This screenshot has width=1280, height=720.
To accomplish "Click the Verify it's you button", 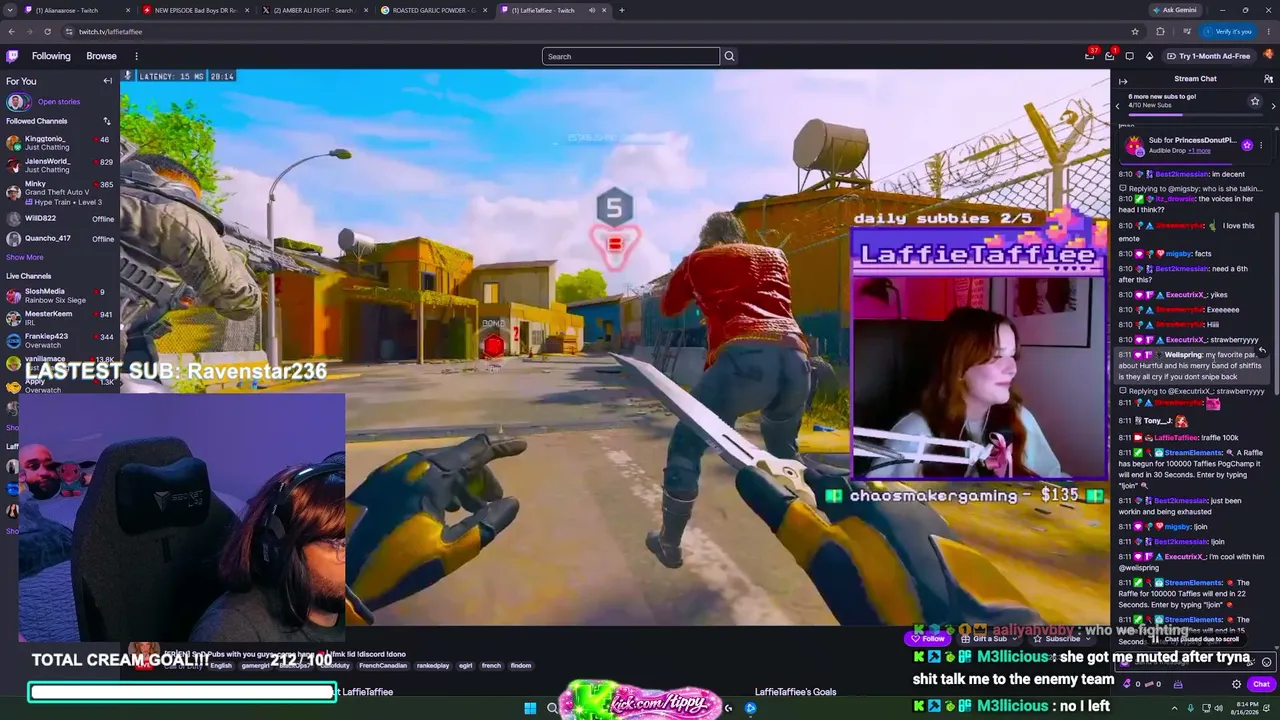I will (x=1229, y=31).
